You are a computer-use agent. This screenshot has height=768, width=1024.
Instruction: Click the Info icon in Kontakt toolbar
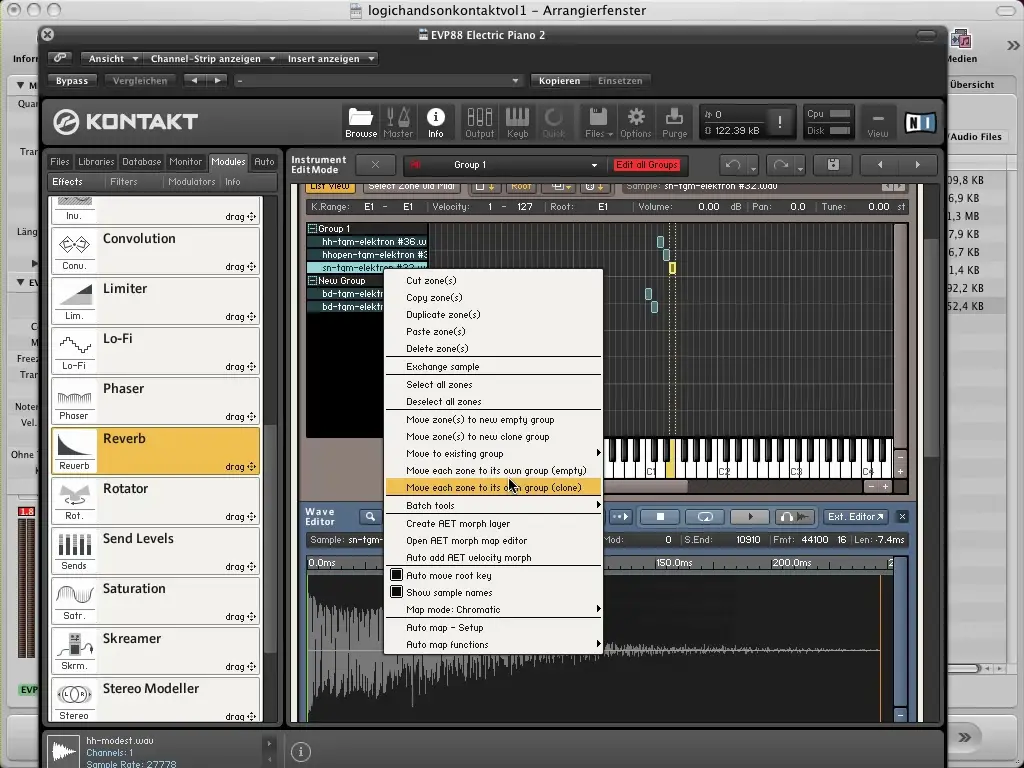[x=436, y=122]
